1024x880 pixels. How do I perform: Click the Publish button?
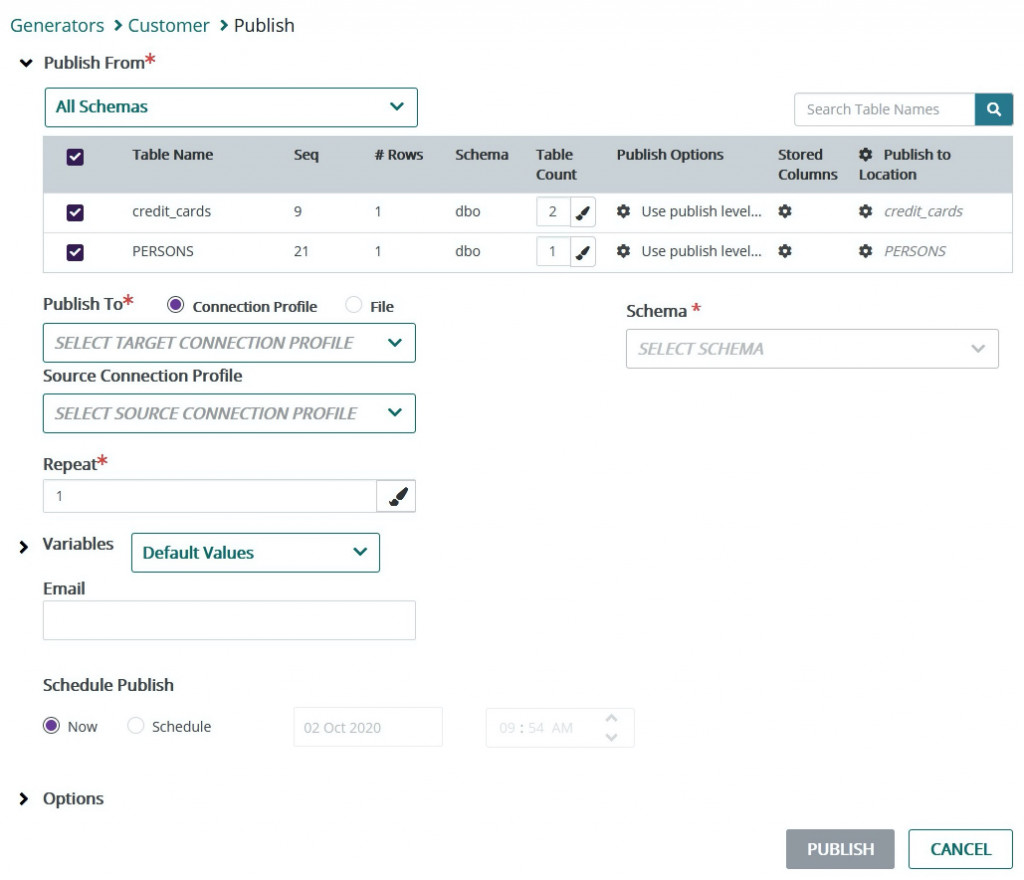[840, 849]
